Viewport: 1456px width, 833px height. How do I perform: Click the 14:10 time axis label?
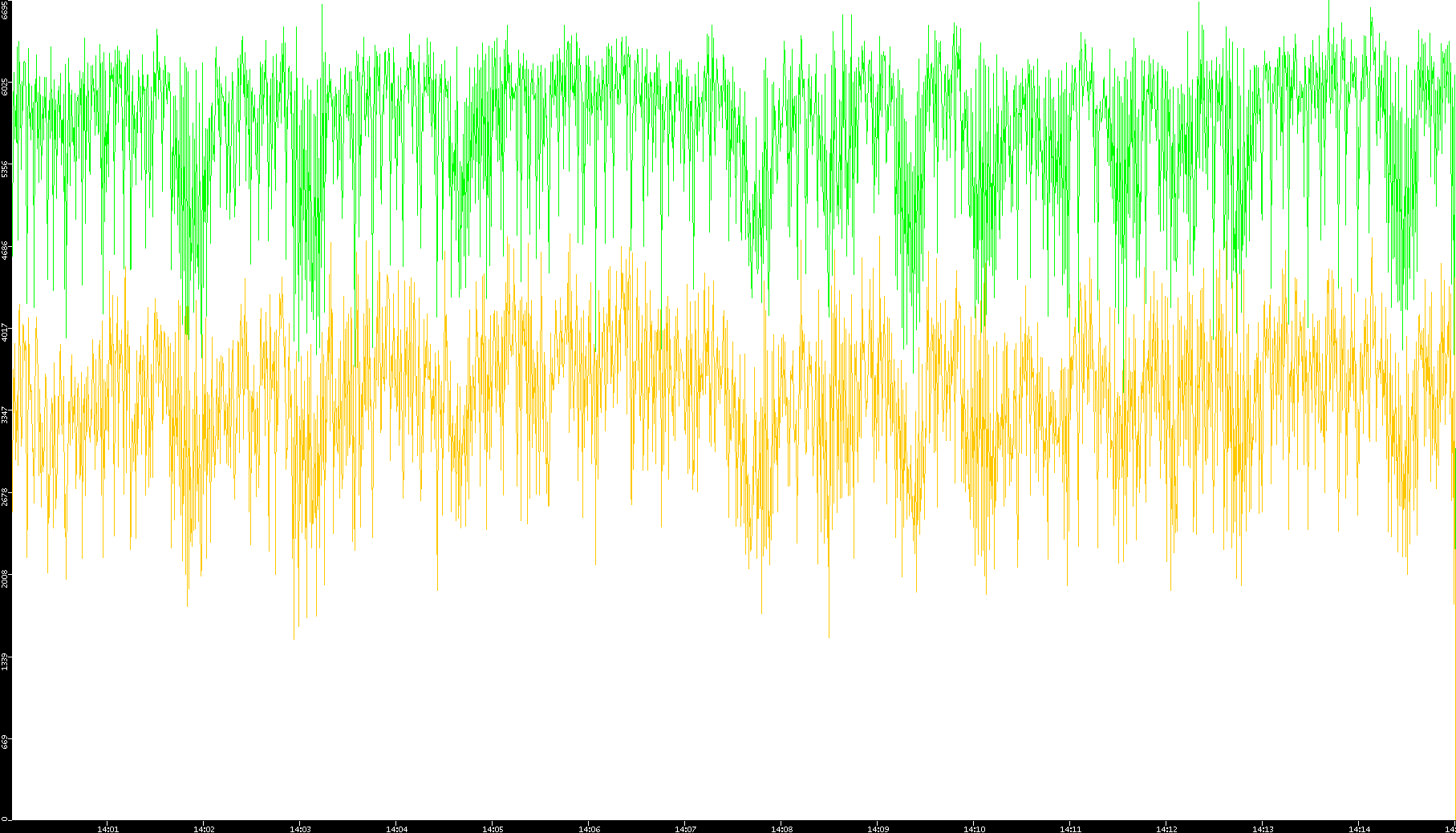974,829
